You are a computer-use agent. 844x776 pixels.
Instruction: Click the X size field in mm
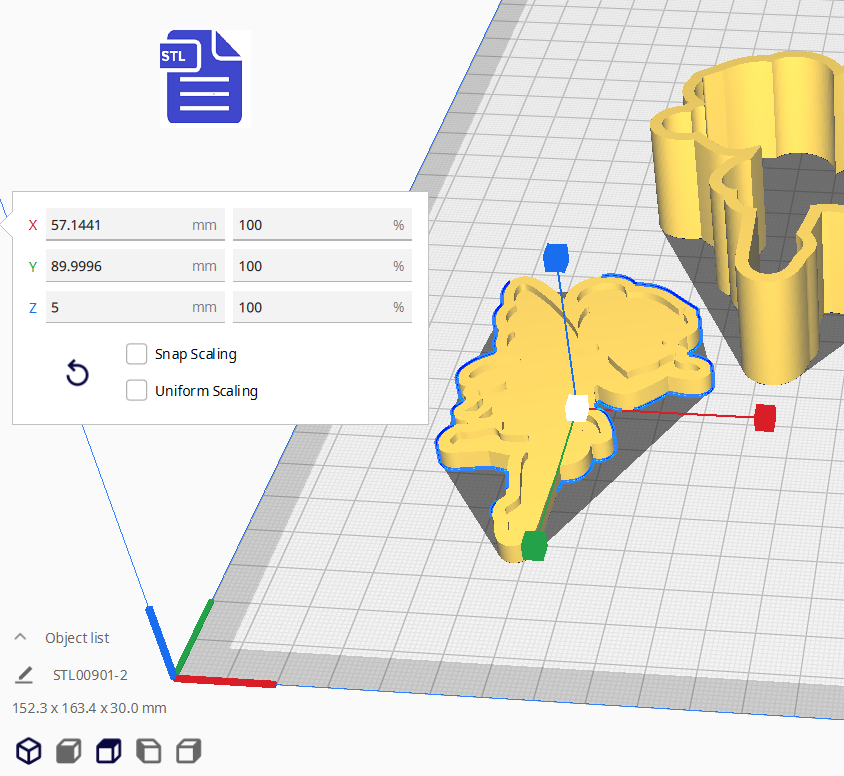pos(118,225)
